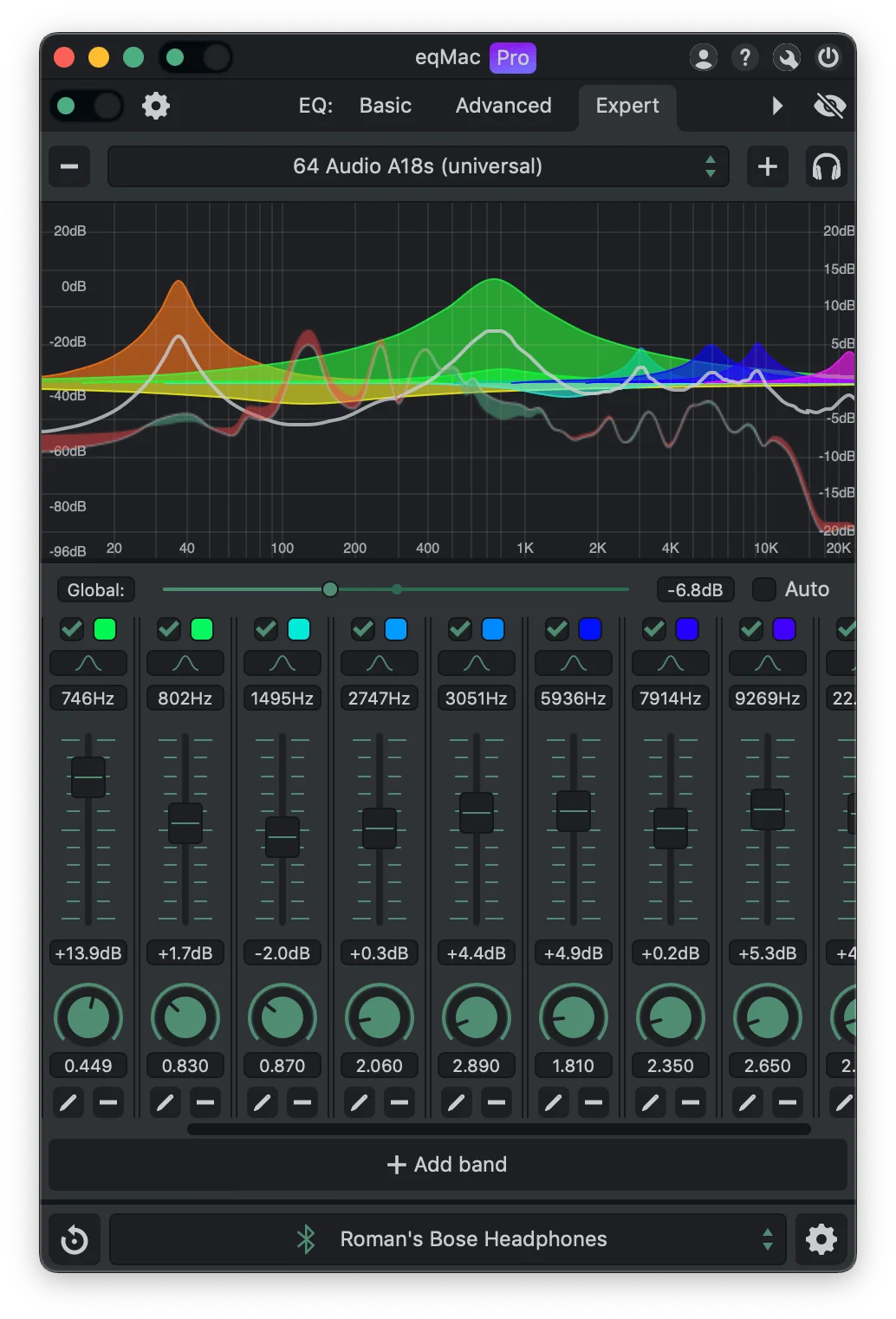Remove the 2747Hz band with its minus icon

399,1102
